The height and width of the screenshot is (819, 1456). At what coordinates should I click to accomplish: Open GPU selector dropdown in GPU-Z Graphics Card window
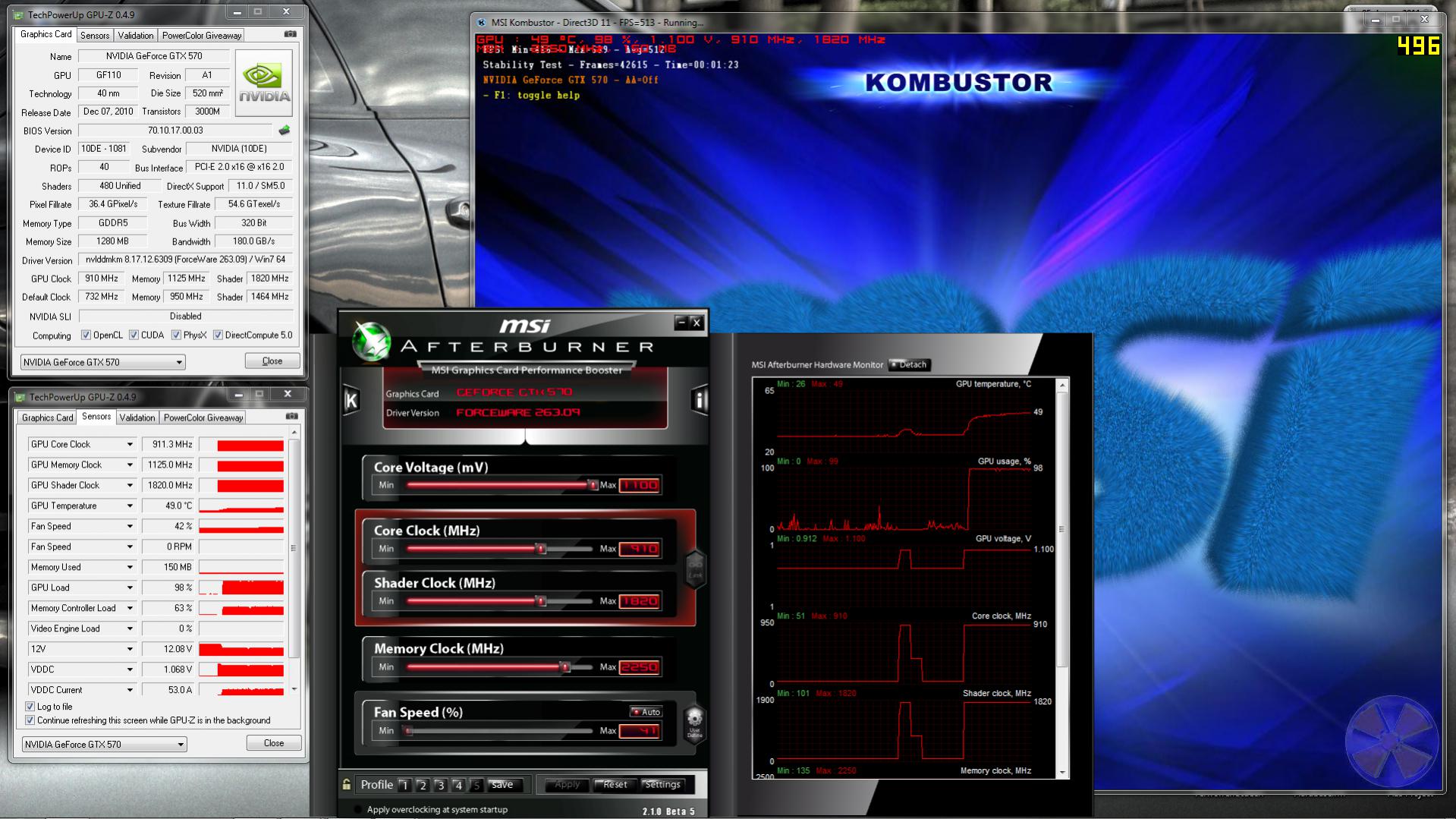click(102, 362)
